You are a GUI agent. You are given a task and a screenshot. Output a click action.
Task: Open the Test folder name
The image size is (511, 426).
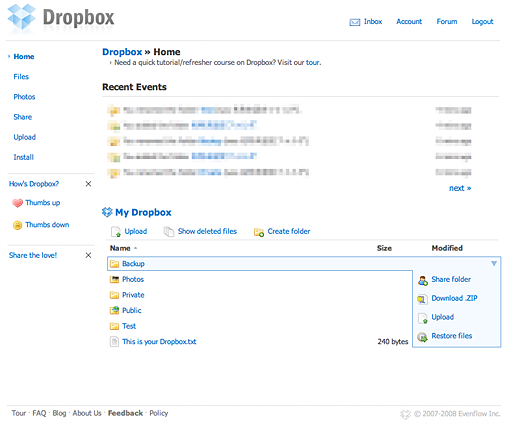[129, 326]
